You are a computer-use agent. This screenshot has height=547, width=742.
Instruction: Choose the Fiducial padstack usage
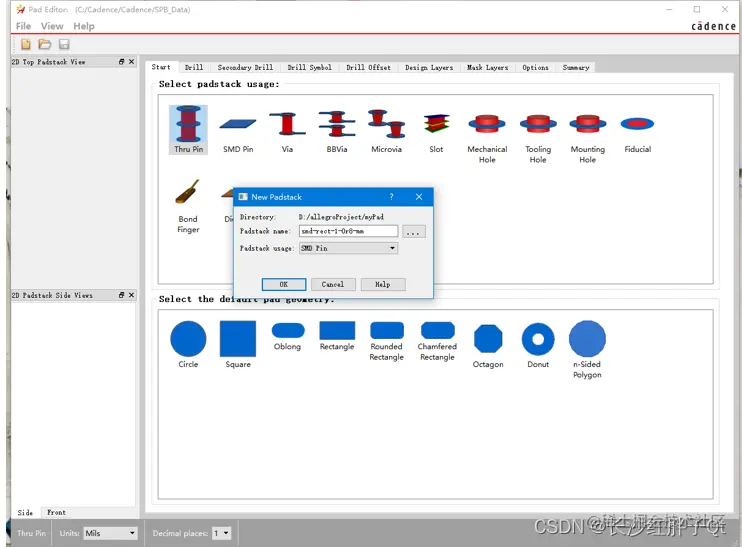[637, 134]
